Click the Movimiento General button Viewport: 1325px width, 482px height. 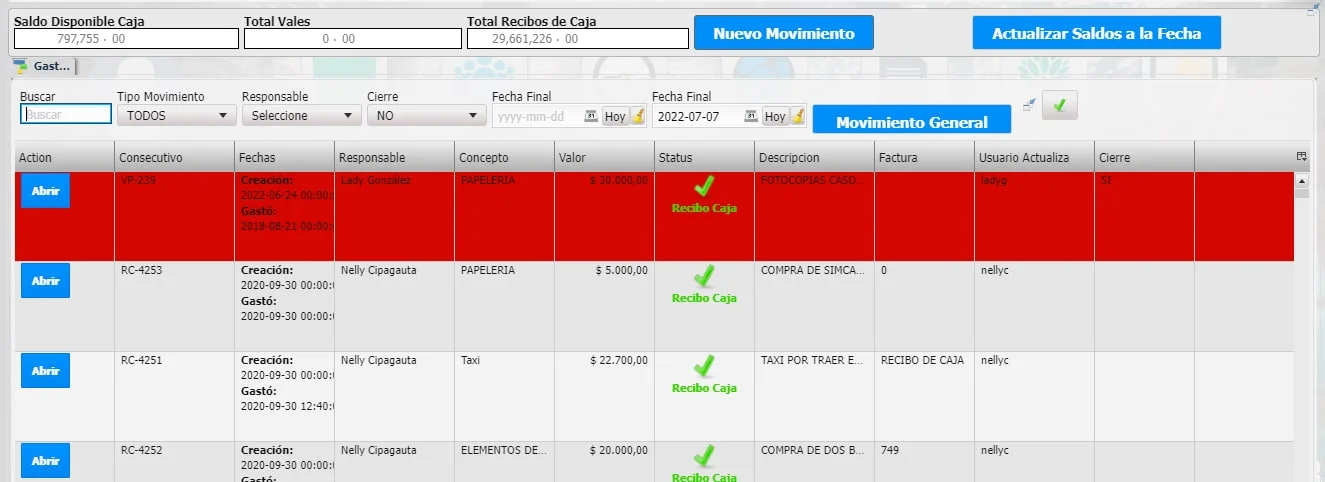(911, 122)
